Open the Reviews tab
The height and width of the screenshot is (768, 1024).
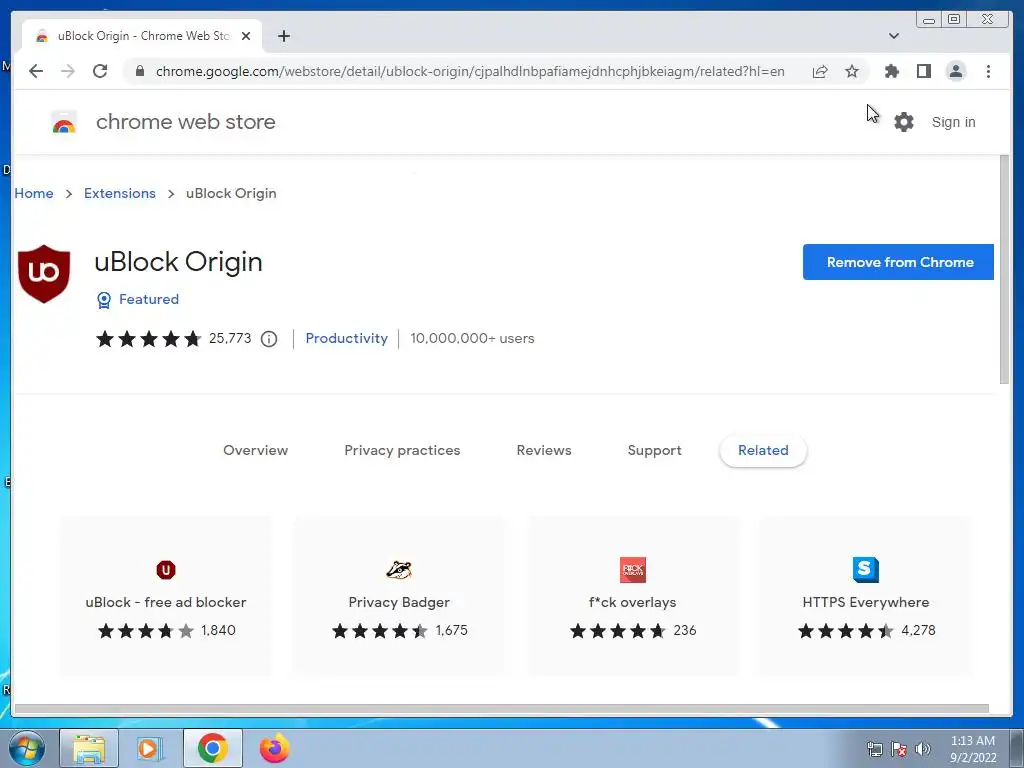pyautogui.click(x=544, y=451)
